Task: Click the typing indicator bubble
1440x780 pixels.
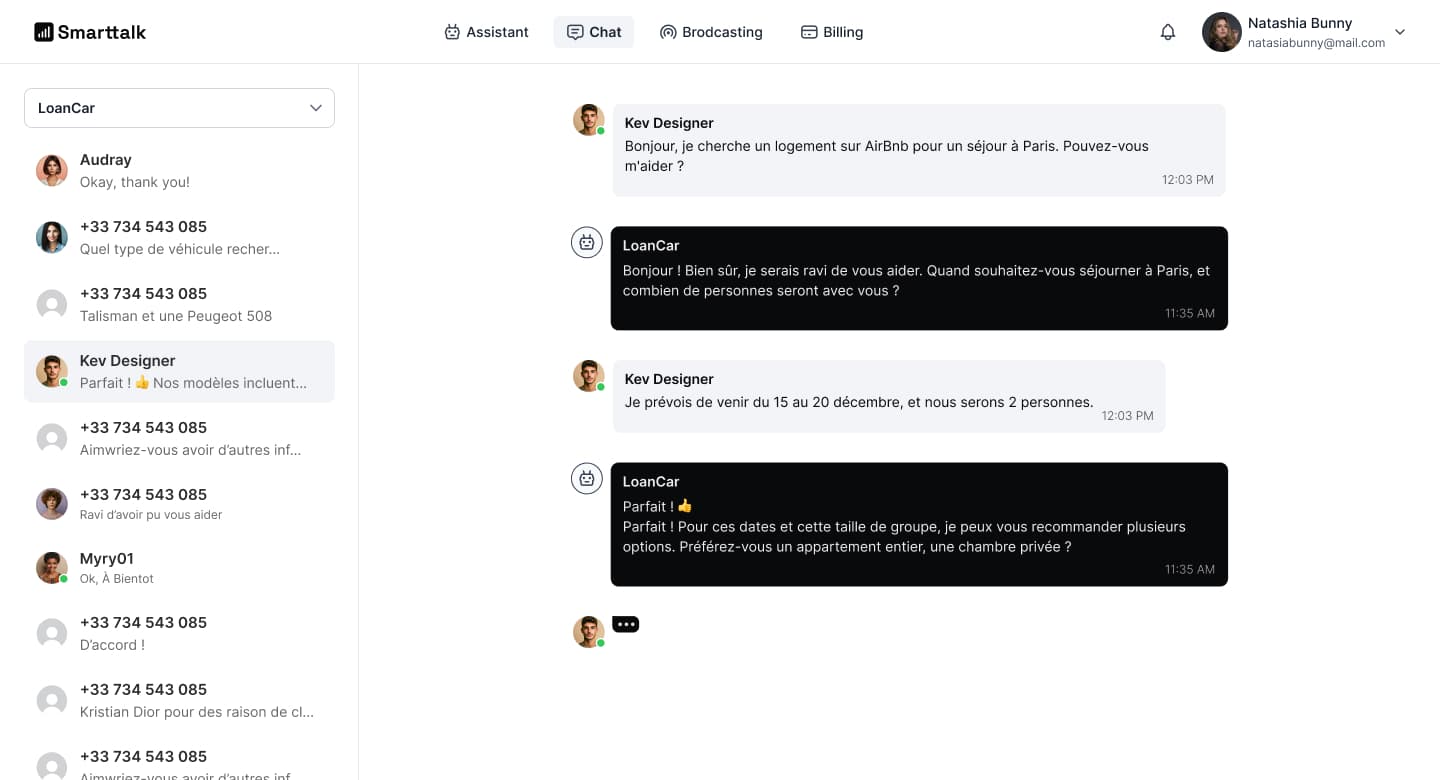Action: tap(626, 622)
